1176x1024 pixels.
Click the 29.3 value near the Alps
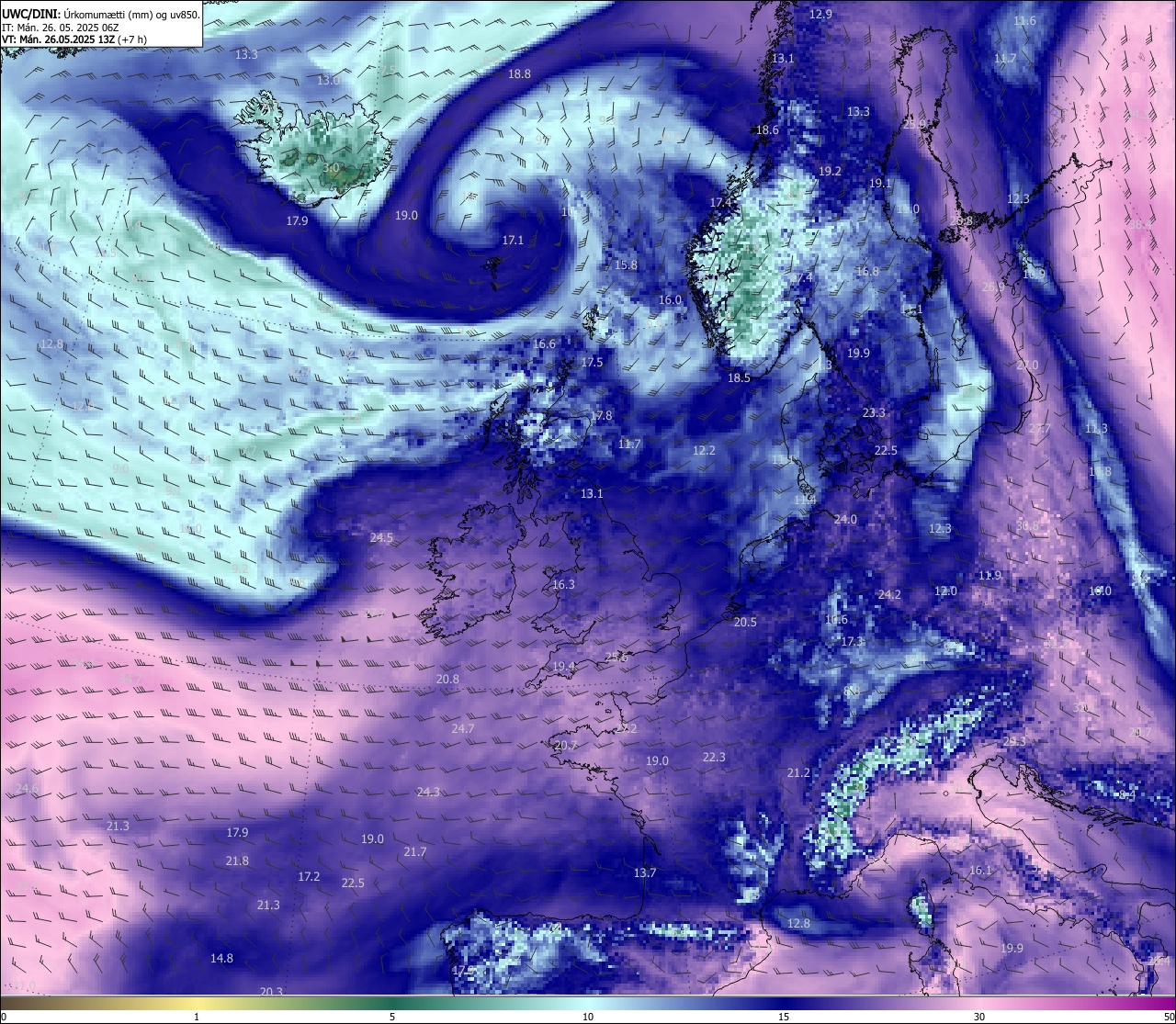tap(1014, 742)
